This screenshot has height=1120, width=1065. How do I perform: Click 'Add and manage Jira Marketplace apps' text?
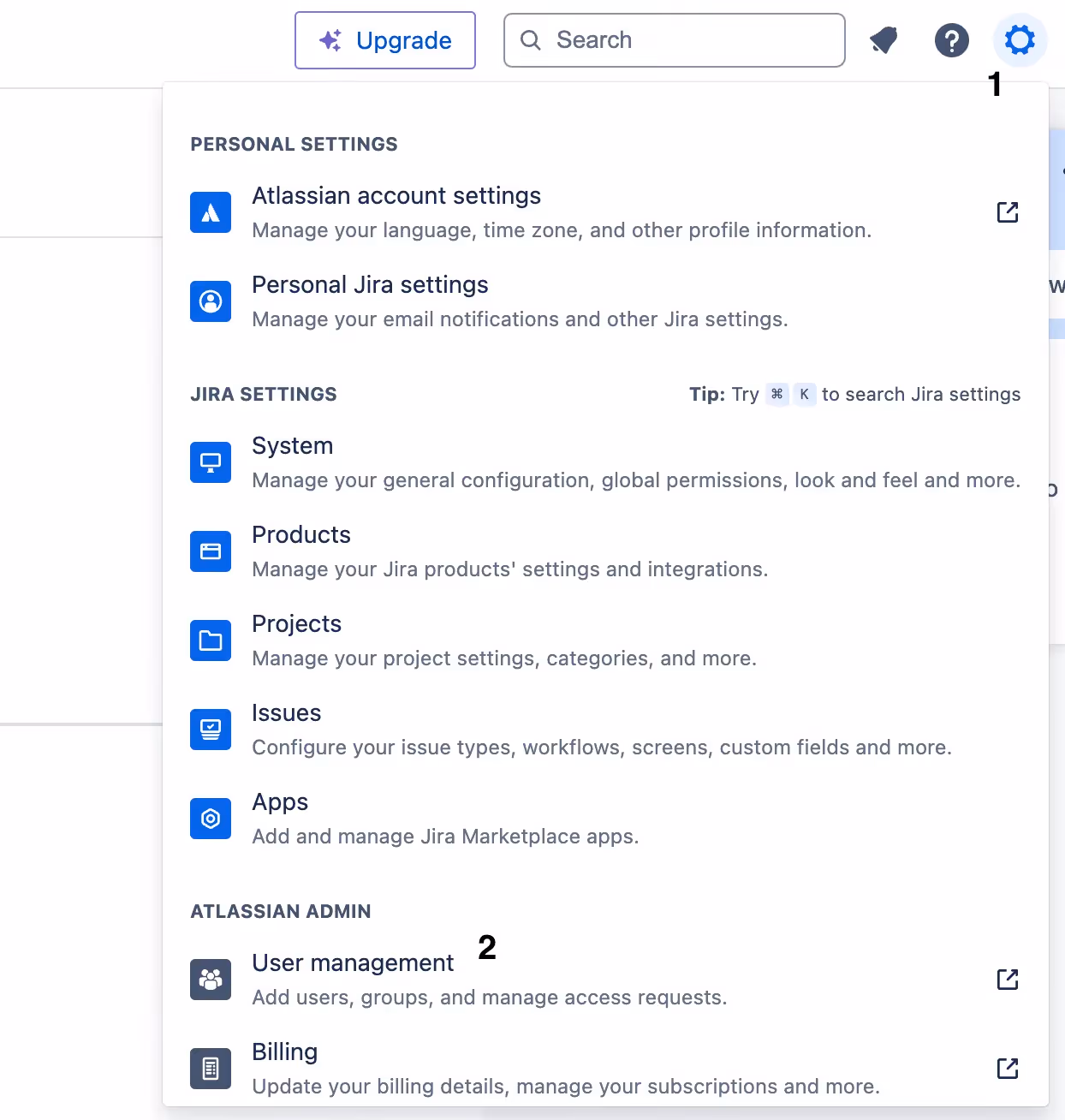coord(445,837)
